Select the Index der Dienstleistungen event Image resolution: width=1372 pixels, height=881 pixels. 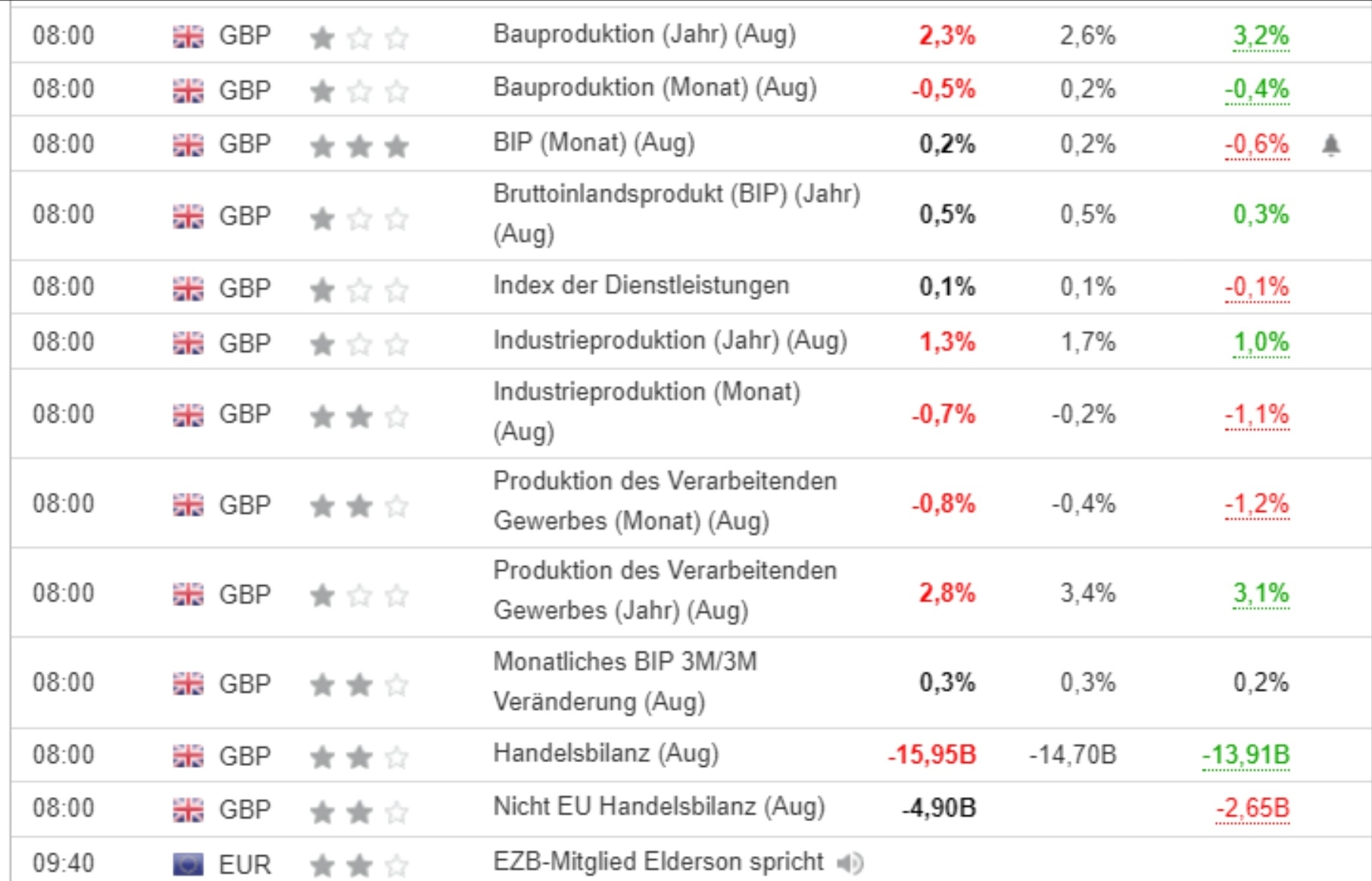point(641,286)
